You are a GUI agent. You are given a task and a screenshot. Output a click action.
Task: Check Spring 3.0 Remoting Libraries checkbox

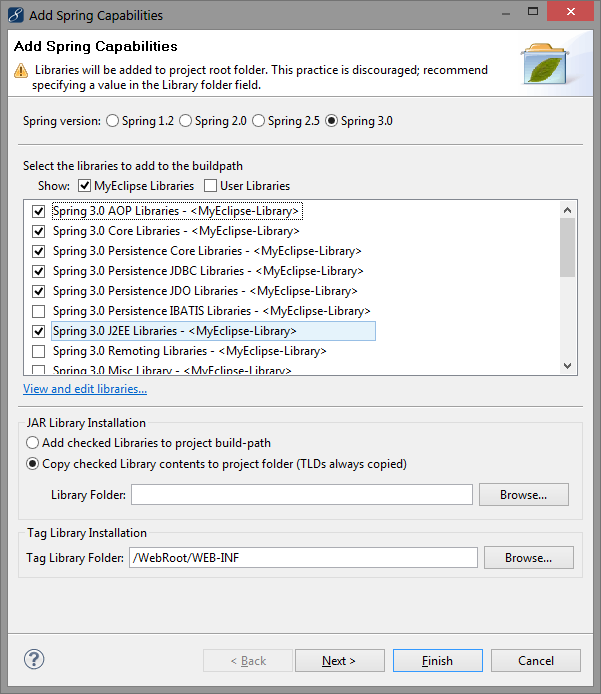click(39, 351)
